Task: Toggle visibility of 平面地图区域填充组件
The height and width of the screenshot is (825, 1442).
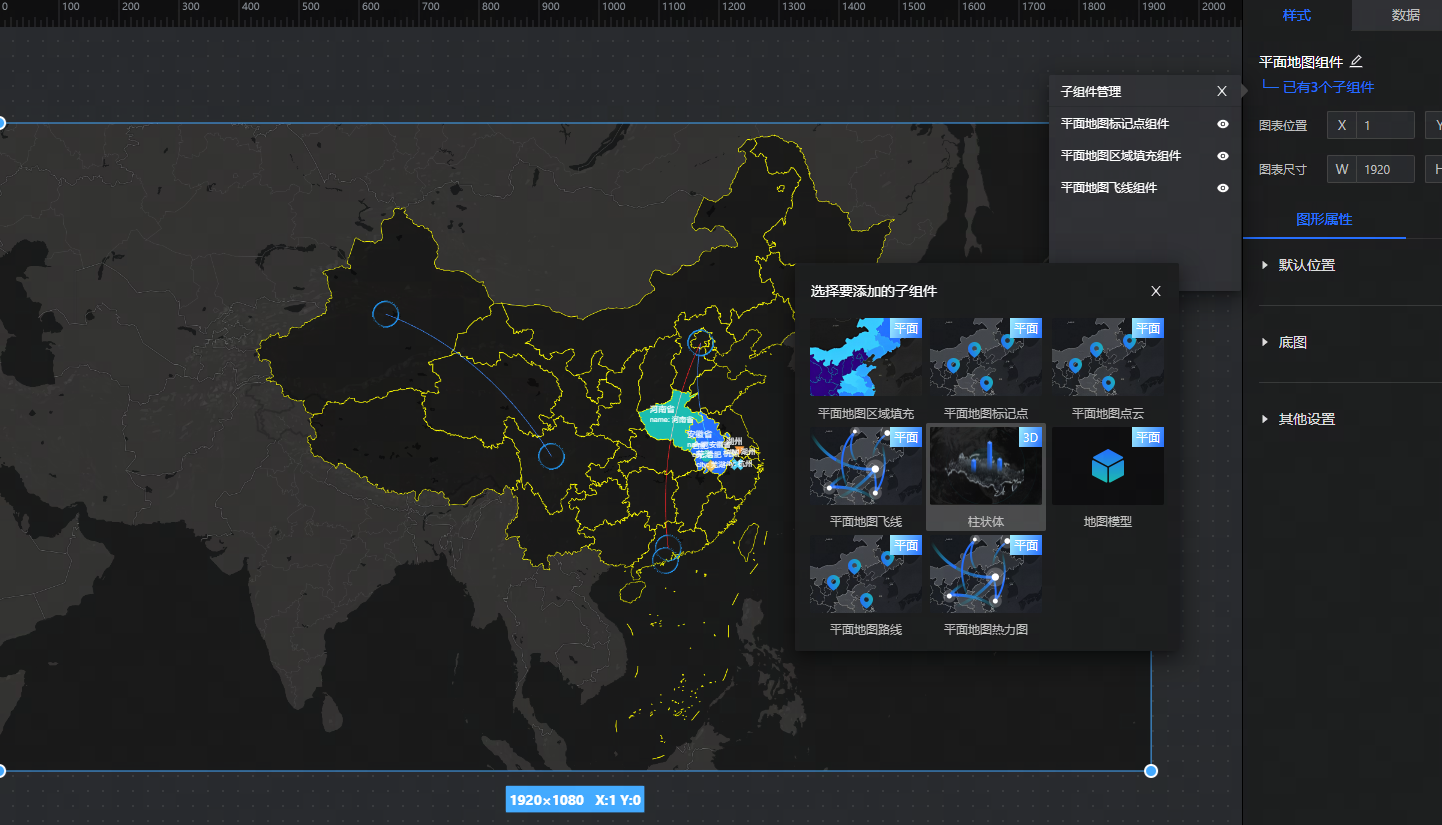Action: 1222,156
